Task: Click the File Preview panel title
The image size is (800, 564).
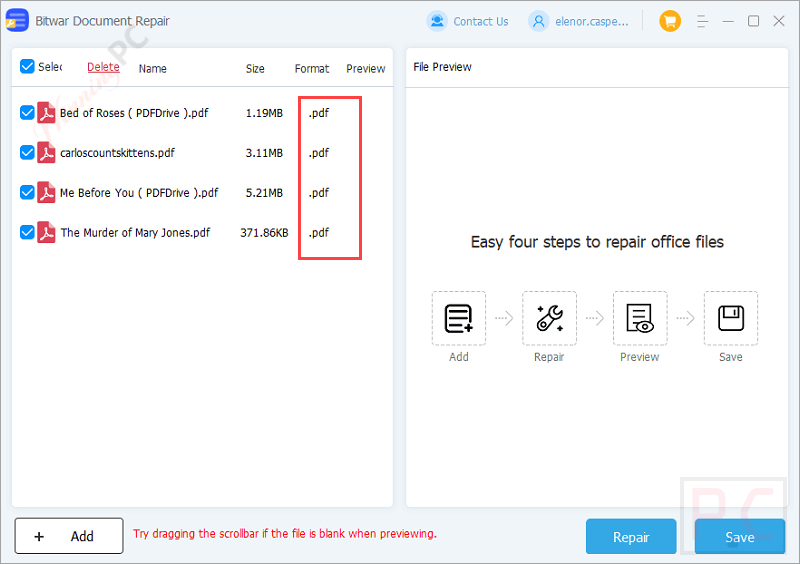Action: coord(442,67)
